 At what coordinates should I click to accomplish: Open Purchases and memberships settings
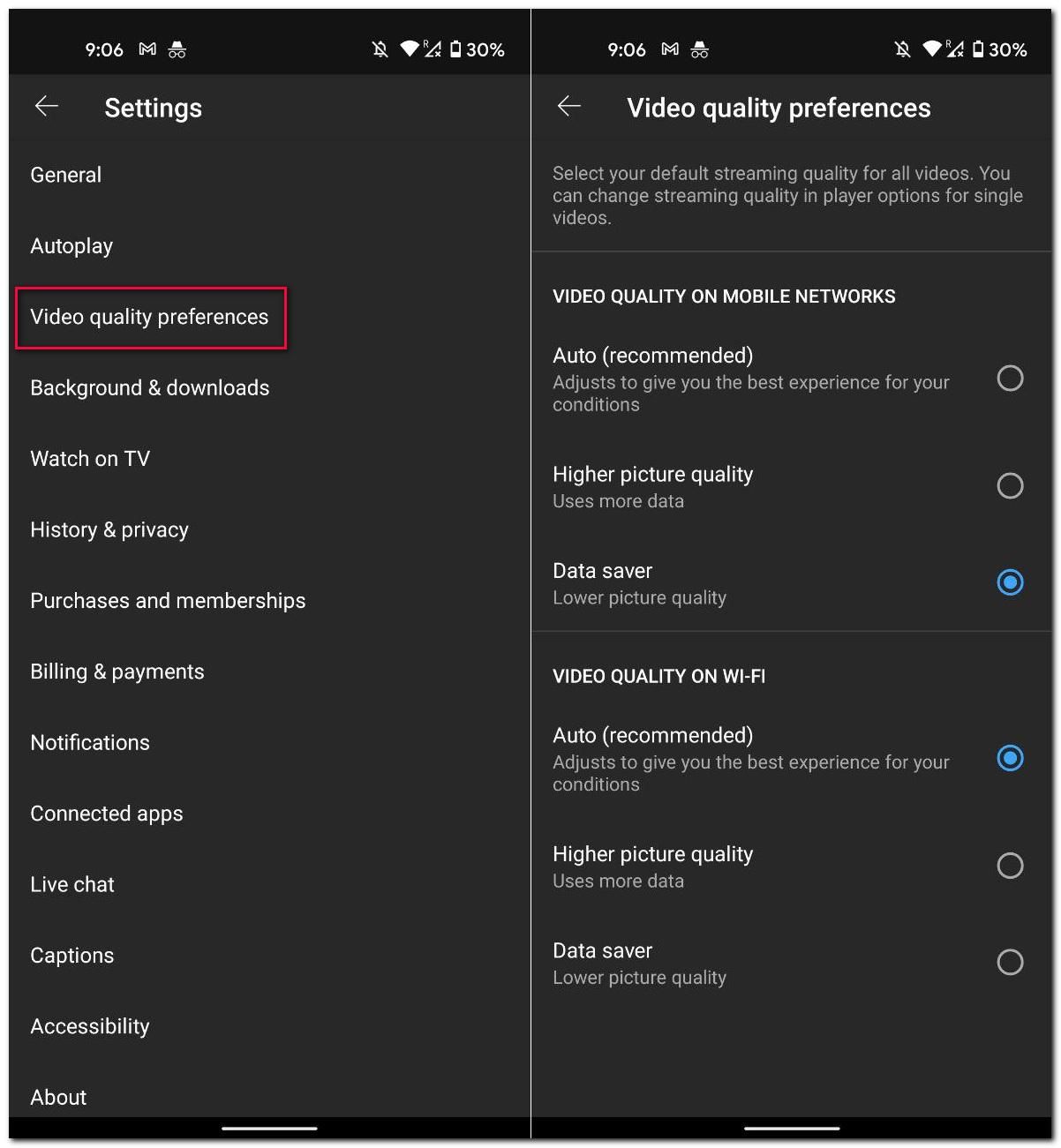pos(168,600)
